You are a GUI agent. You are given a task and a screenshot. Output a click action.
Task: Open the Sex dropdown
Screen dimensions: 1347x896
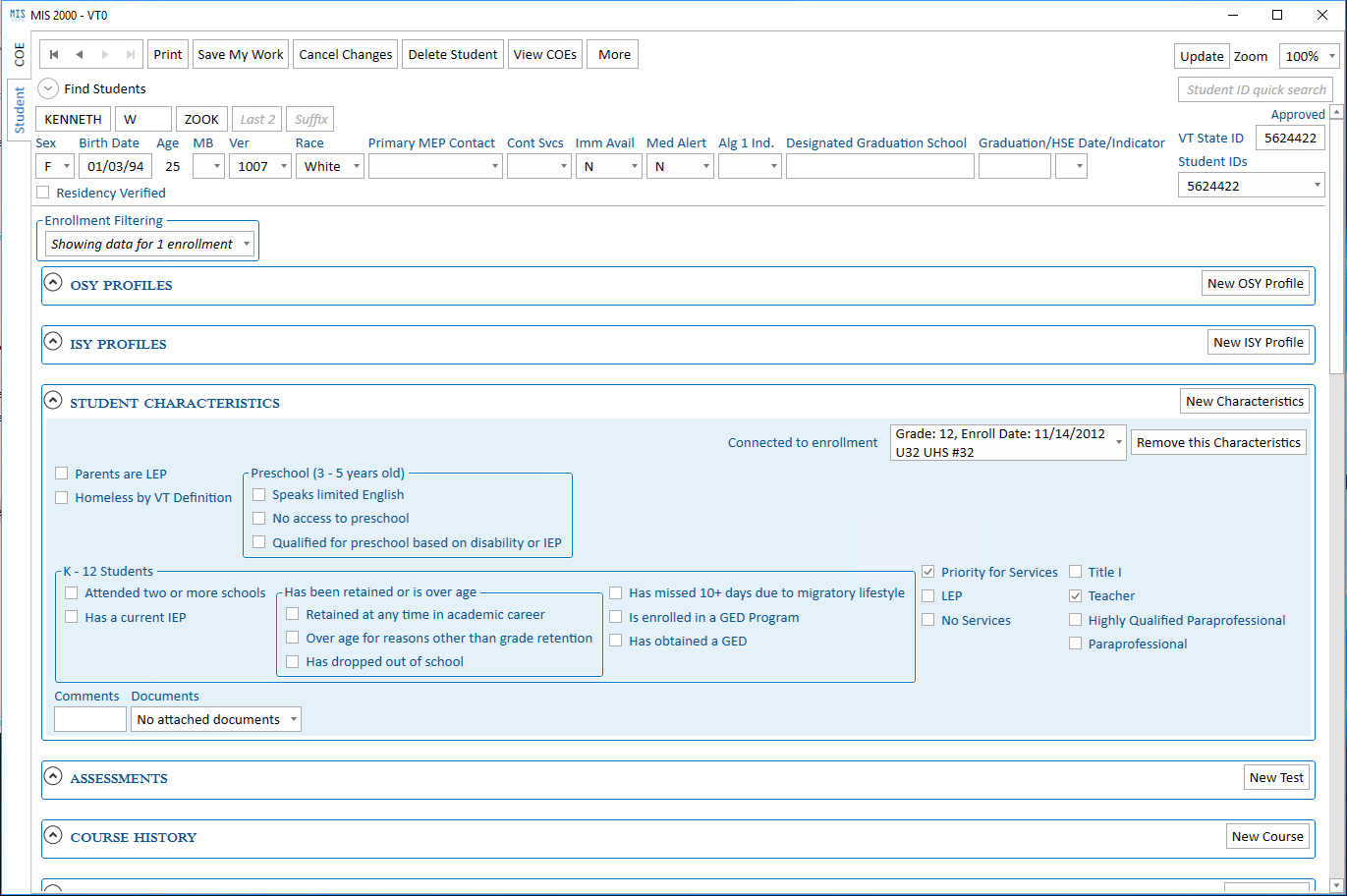(x=55, y=166)
